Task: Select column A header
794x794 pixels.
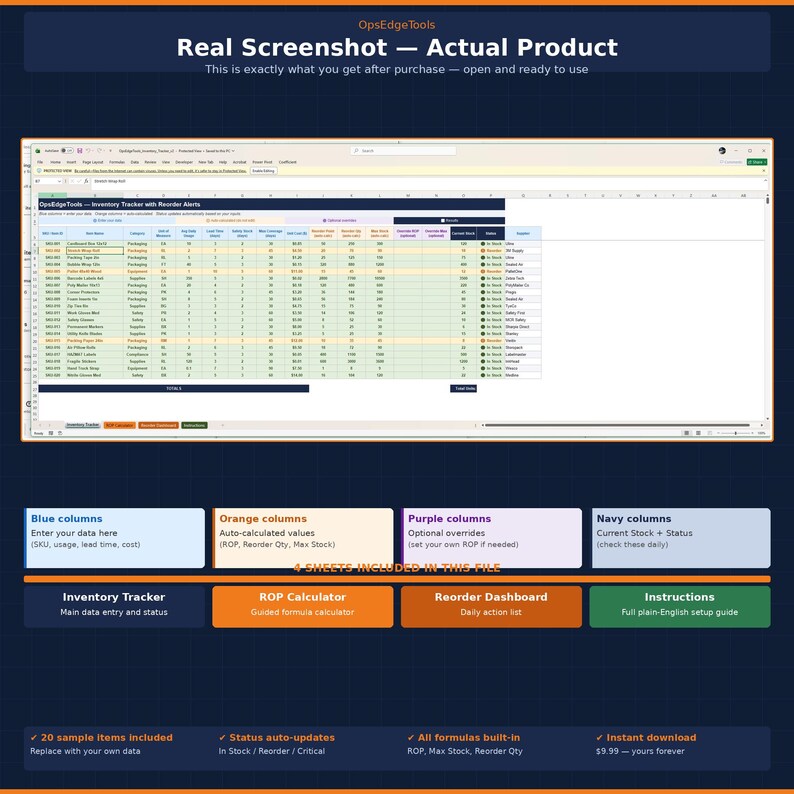Action: (x=52, y=195)
